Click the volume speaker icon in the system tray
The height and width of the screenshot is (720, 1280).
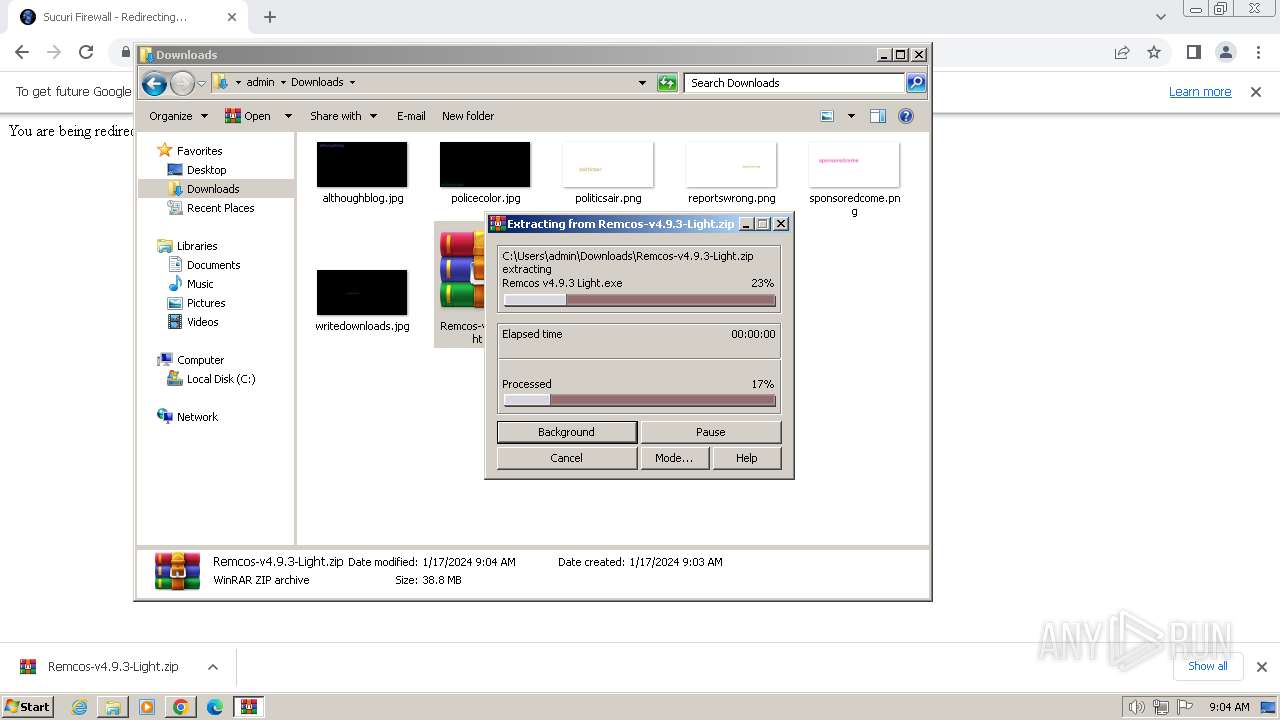click(x=1136, y=707)
